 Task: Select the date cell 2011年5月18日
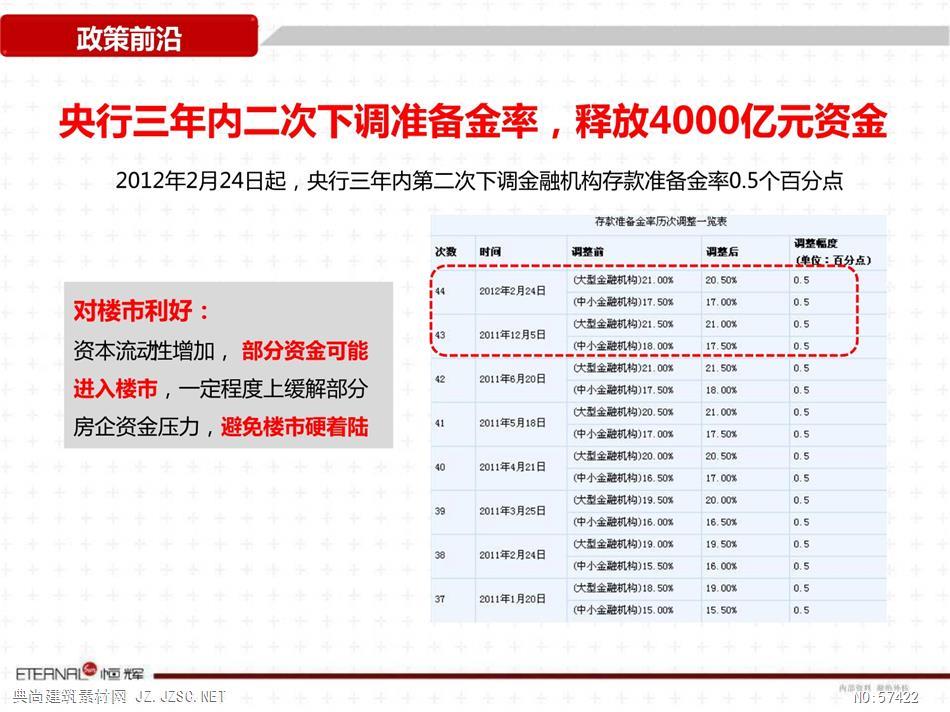point(512,423)
